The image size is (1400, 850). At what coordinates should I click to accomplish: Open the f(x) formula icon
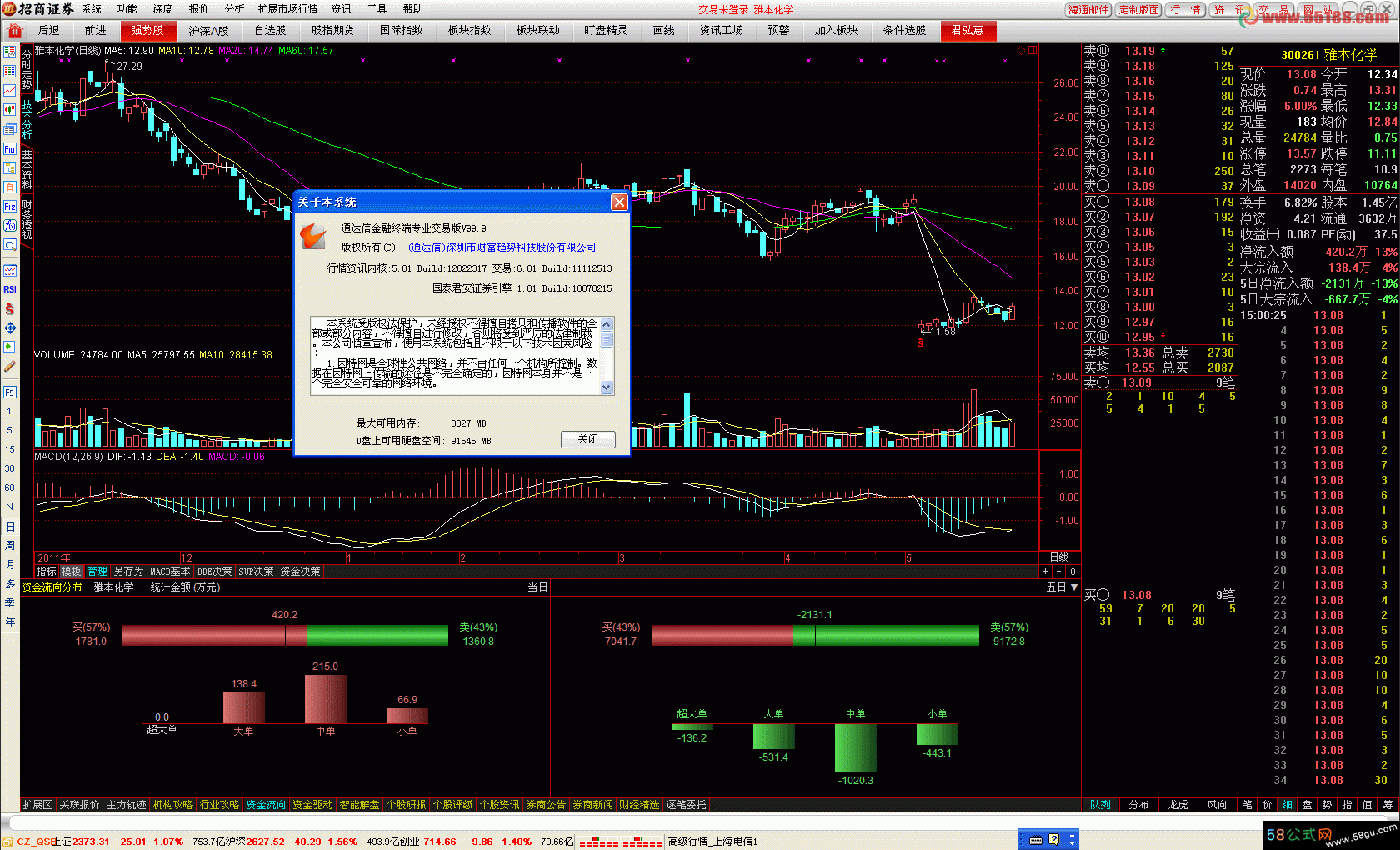(10, 225)
